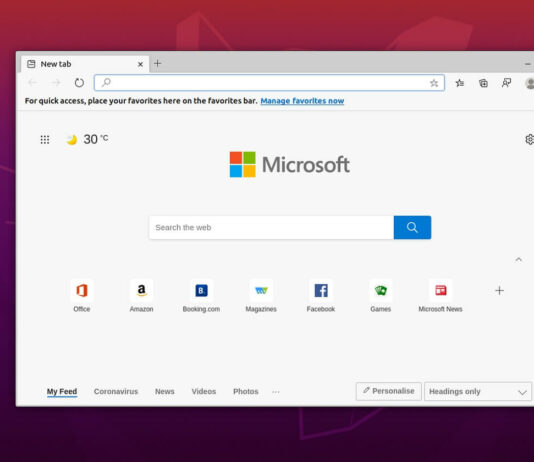Add this page to favorites star
The height and width of the screenshot is (462, 534).
pyautogui.click(x=434, y=83)
